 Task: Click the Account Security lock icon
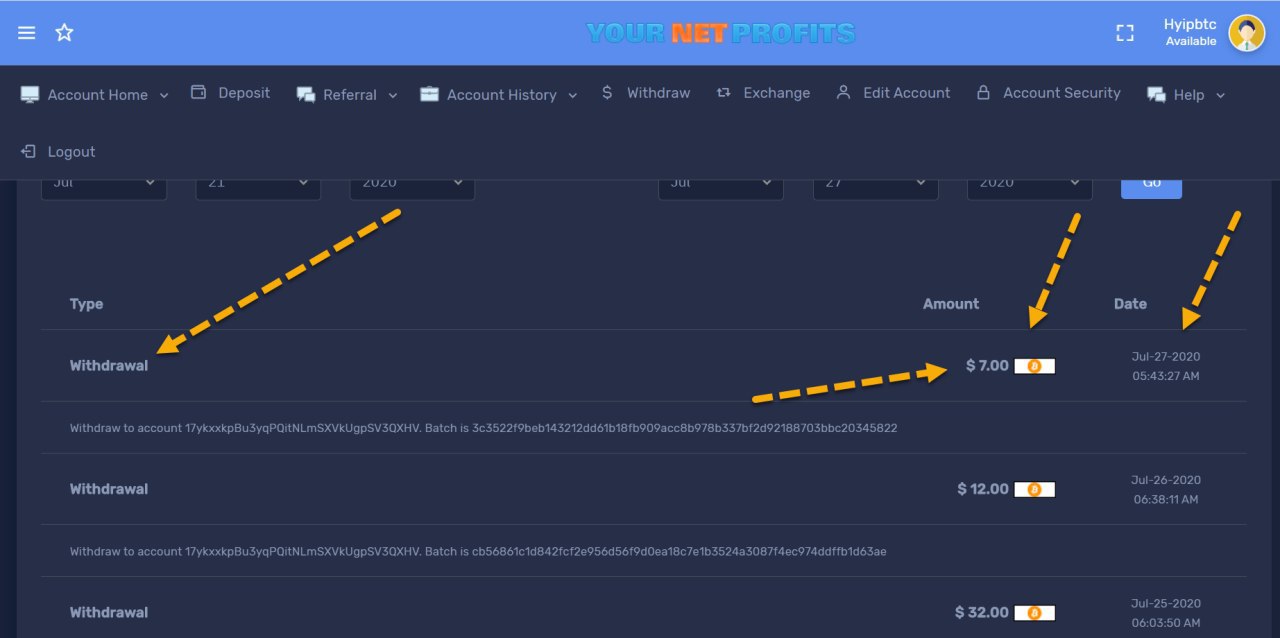(x=983, y=92)
